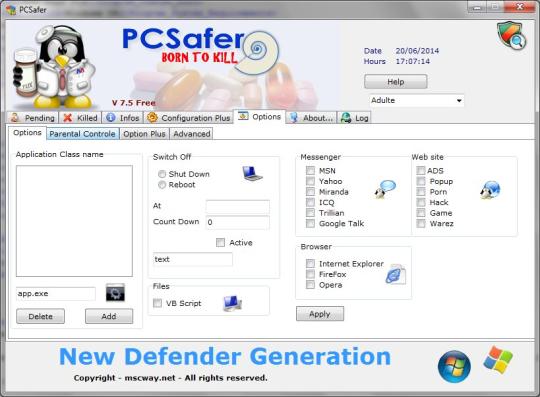This screenshot has width=540, height=397.
Task: Click the Messenger chat bubble penguin icon
Action: pos(385,189)
